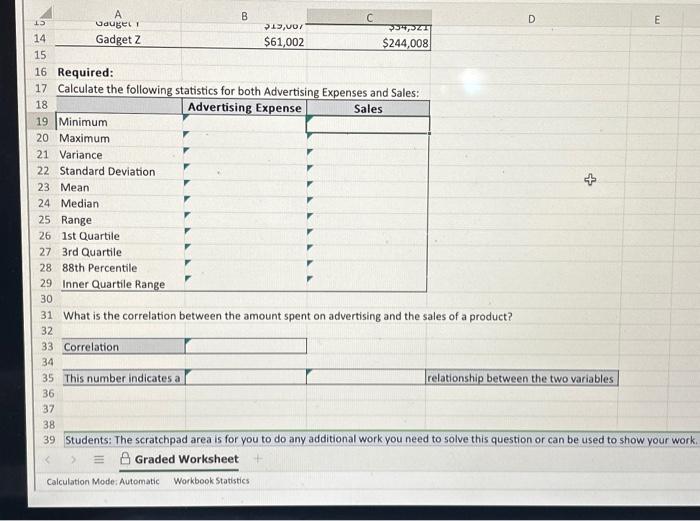Click Advertising Expense cell for Median
Viewport: 700px width, 521px height.
point(246,203)
